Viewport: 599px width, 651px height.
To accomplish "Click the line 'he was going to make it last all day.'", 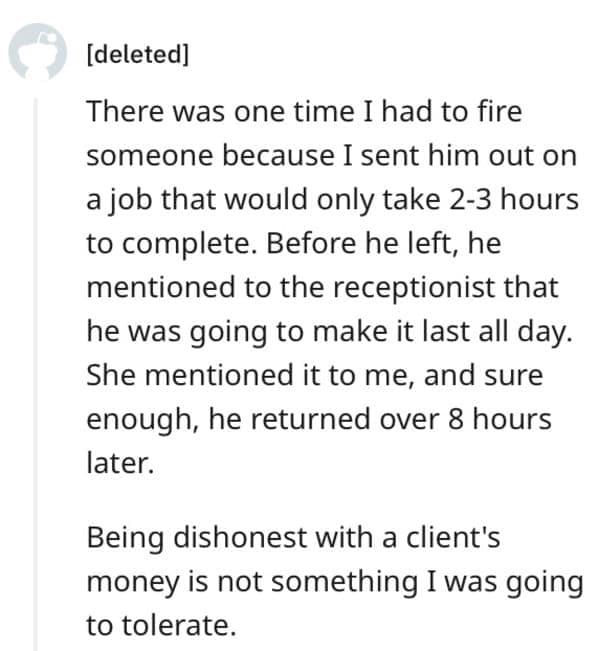I will (x=330, y=332).
